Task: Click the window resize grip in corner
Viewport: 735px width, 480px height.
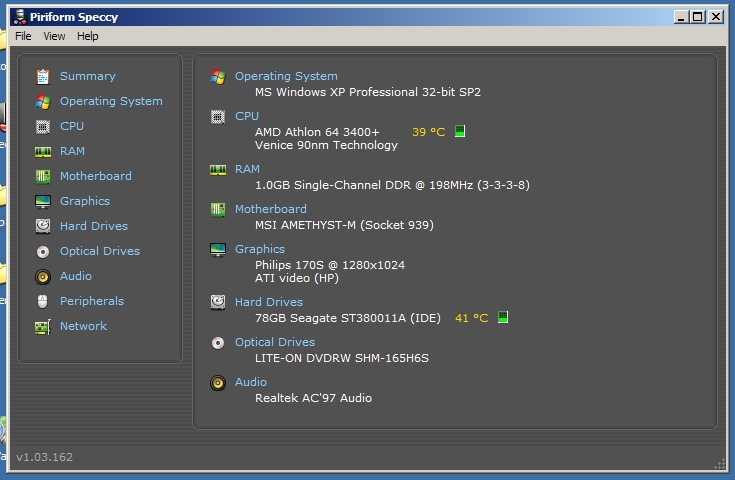Action: coord(720,464)
